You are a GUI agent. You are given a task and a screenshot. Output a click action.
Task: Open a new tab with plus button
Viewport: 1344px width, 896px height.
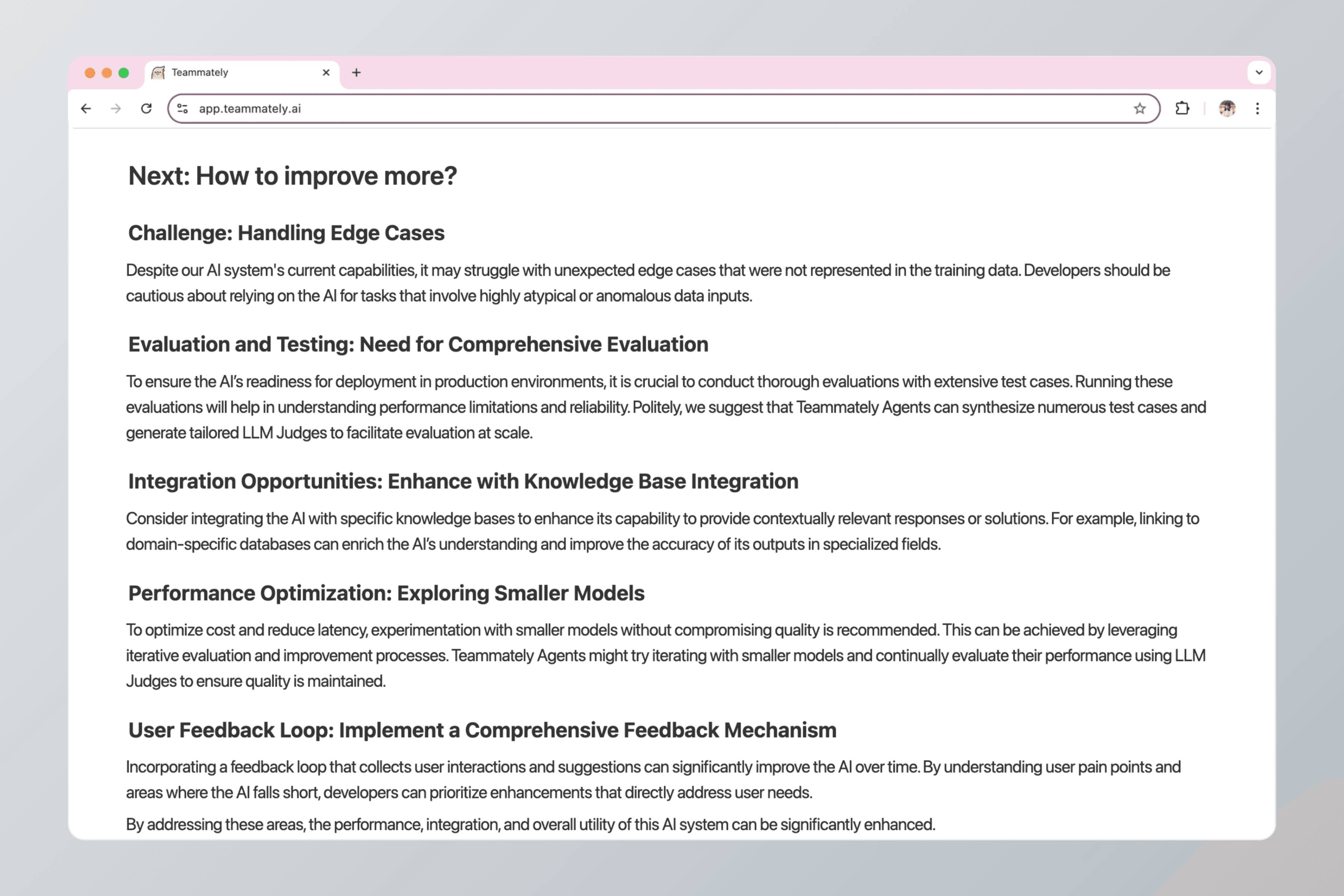click(x=357, y=72)
